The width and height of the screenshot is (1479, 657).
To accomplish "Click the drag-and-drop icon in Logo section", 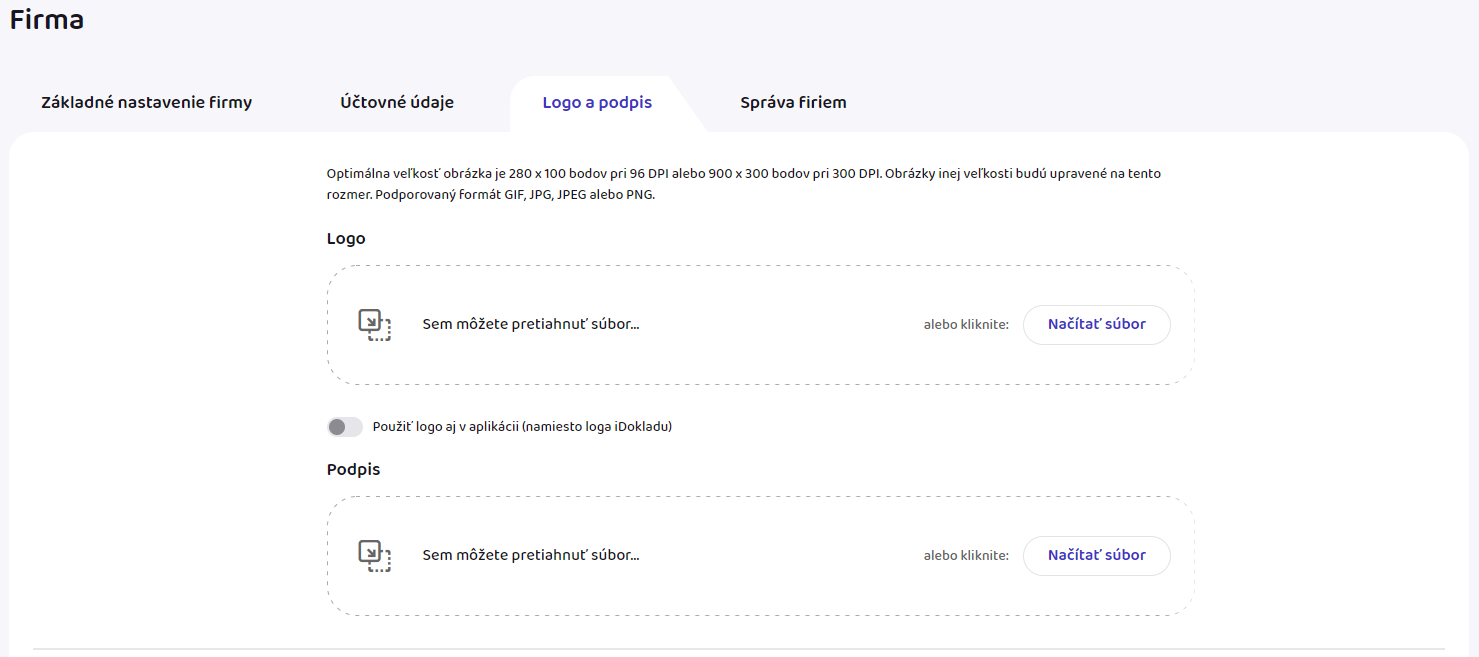I will pos(374,325).
